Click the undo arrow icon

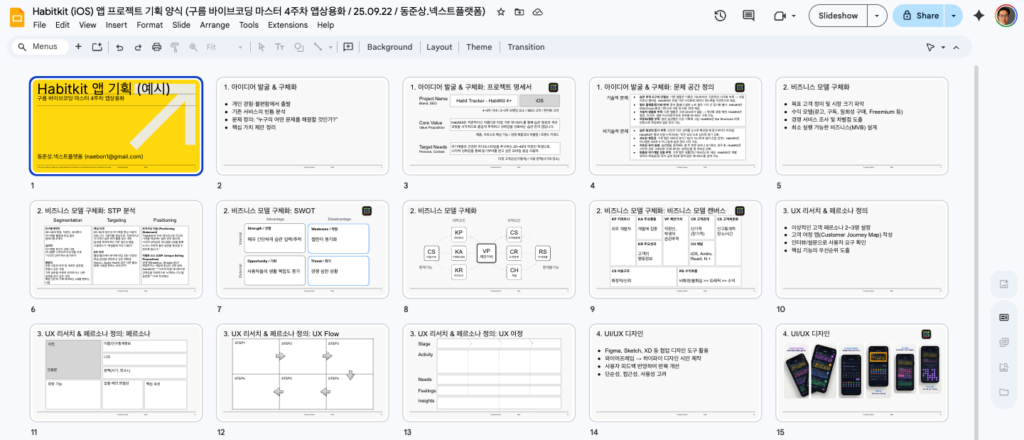(118, 47)
